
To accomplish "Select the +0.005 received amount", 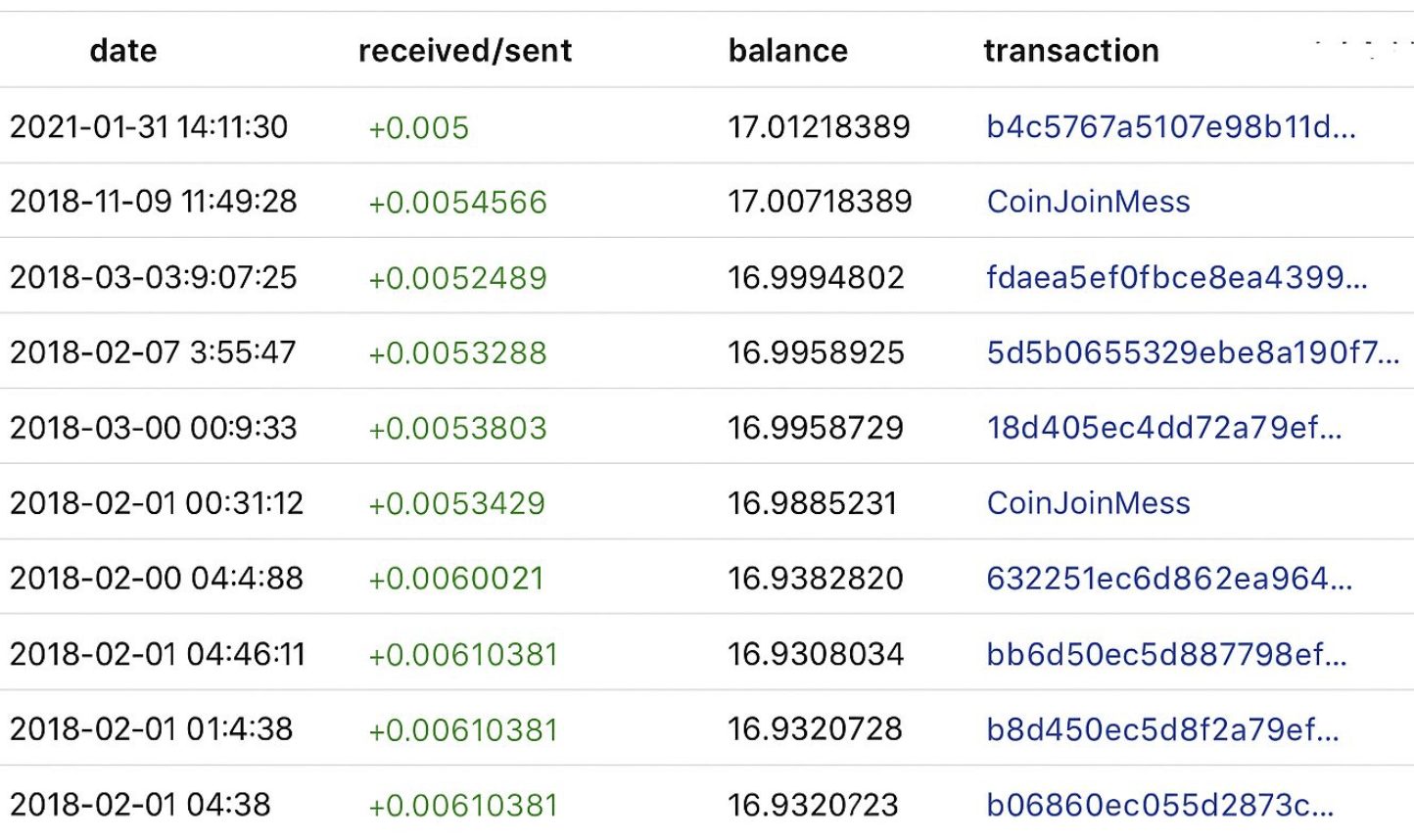I will coord(419,128).
